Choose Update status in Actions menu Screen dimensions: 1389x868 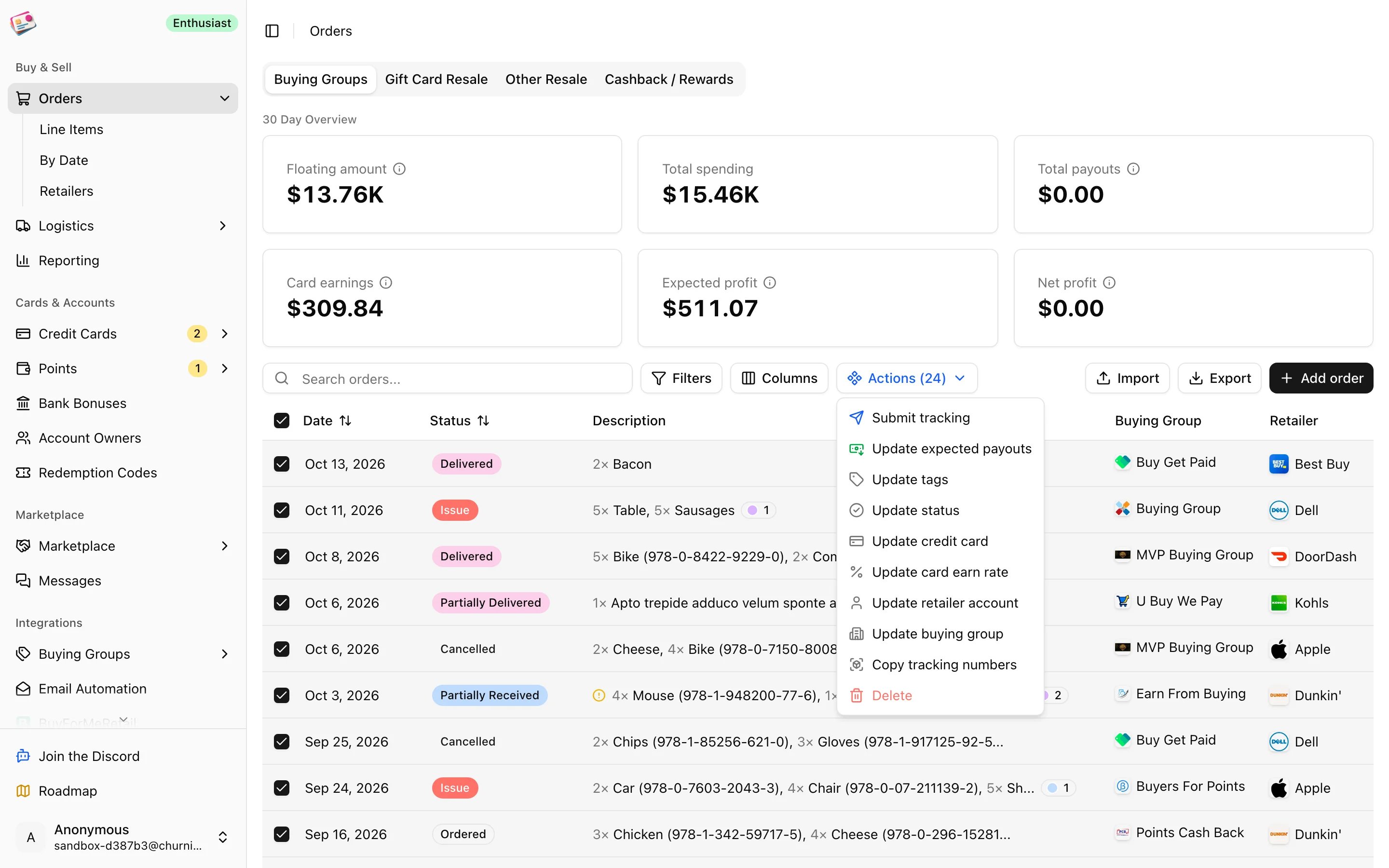[940, 510]
